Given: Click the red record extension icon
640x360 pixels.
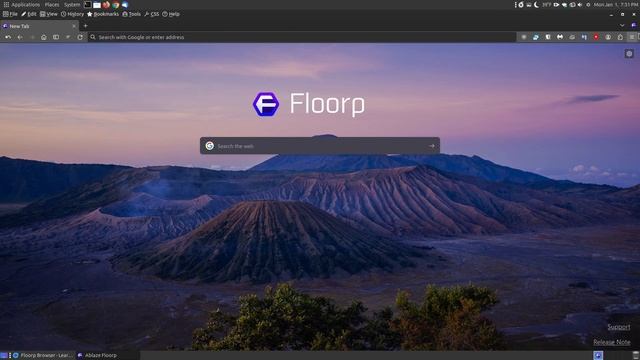Looking at the screenshot, I should [596, 37].
